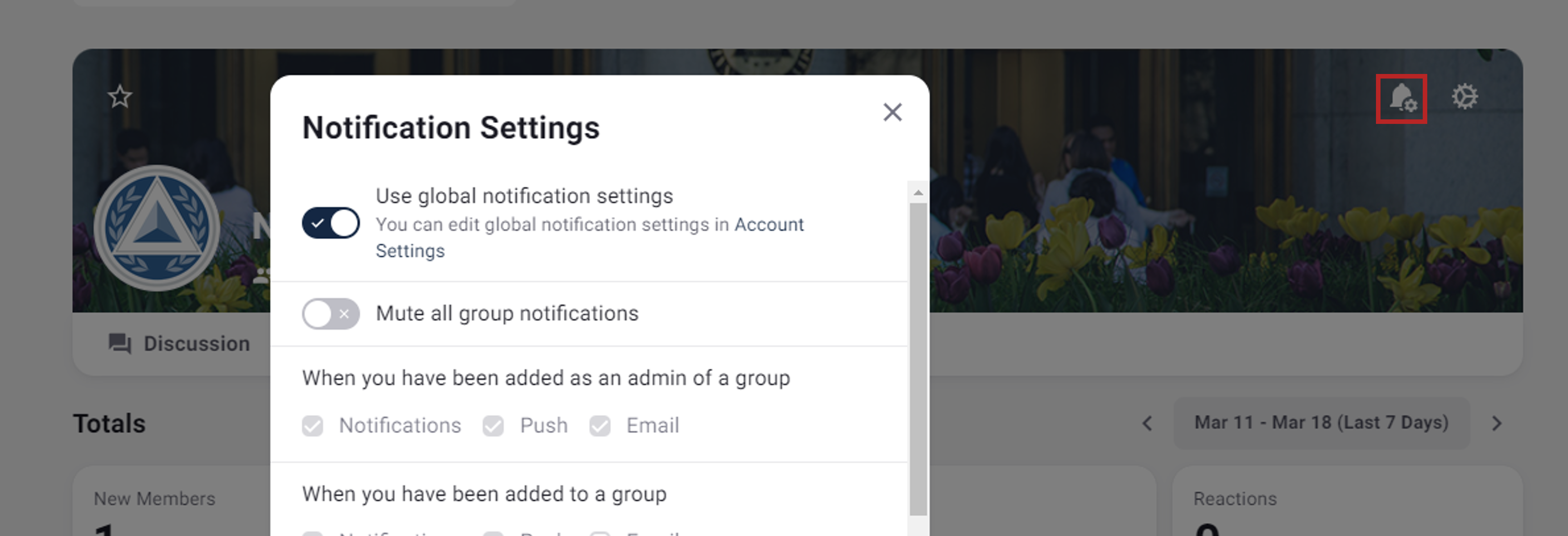The image size is (1568, 536).
Task: Toggle Push checkbox for admin added
Action: [x=493, y=426]
